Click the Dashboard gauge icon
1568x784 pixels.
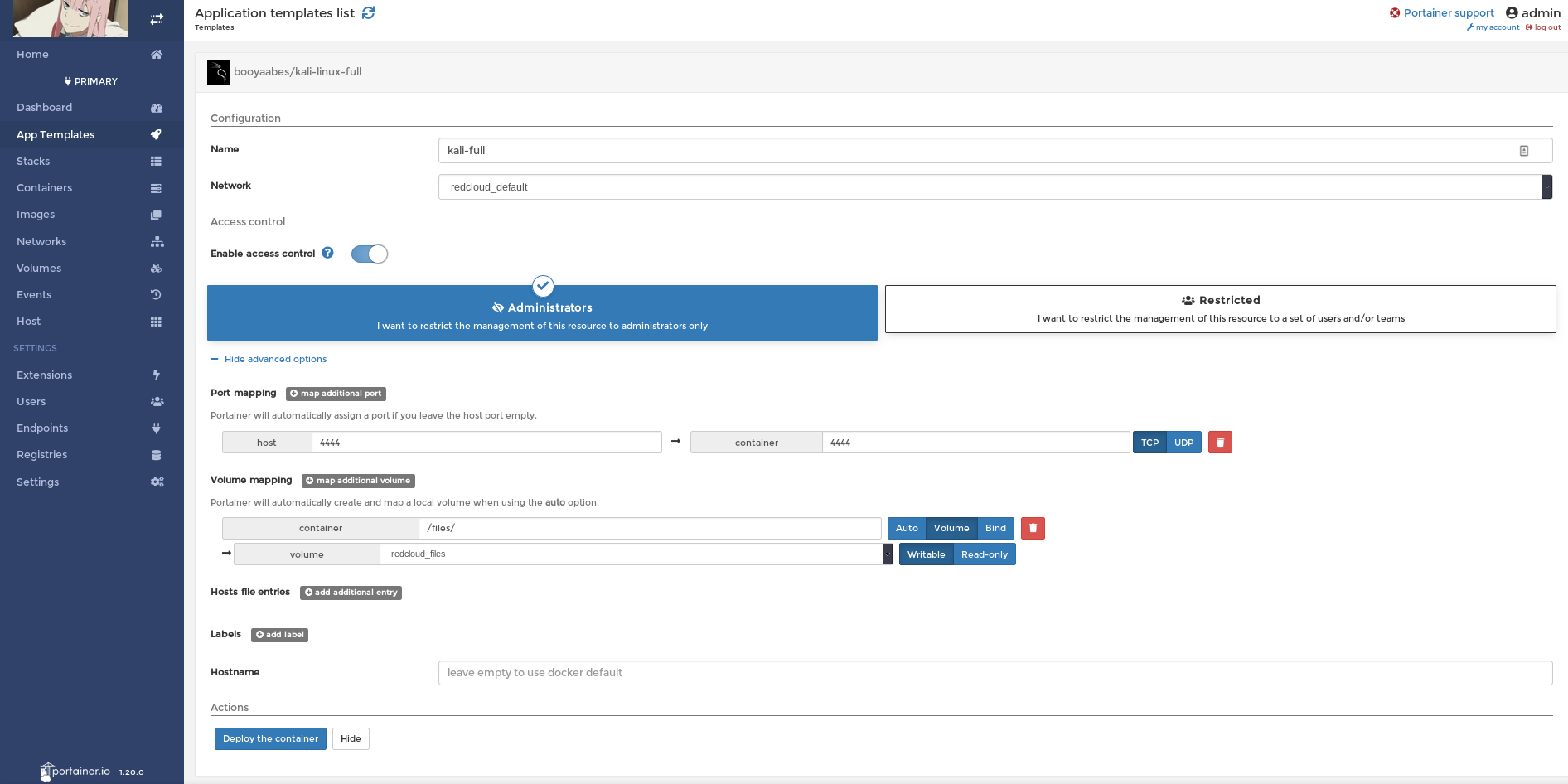tap(157, 108)
